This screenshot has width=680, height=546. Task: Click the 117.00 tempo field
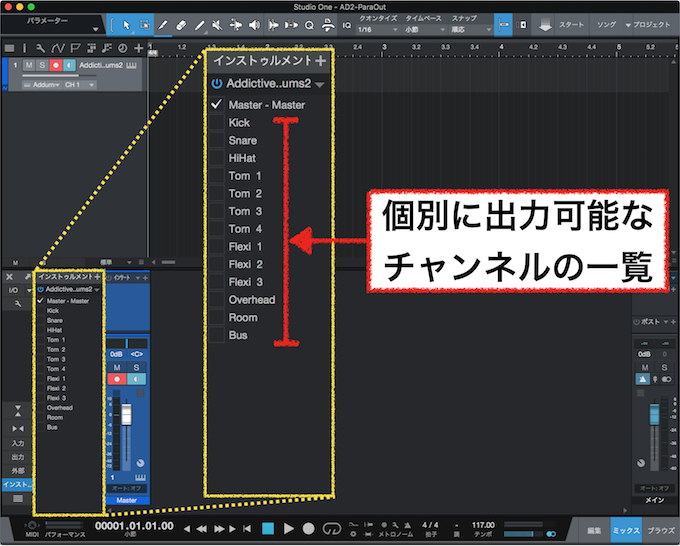(483, 525)
